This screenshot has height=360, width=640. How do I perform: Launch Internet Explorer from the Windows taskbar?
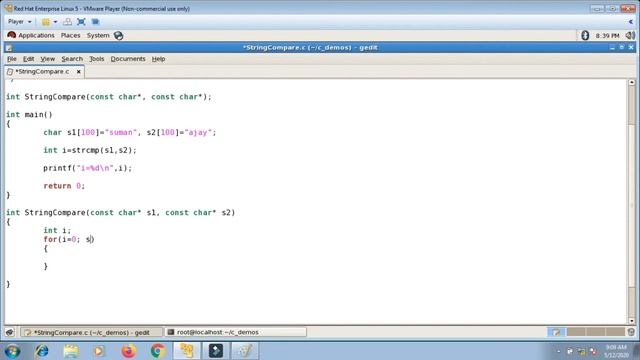42,351
